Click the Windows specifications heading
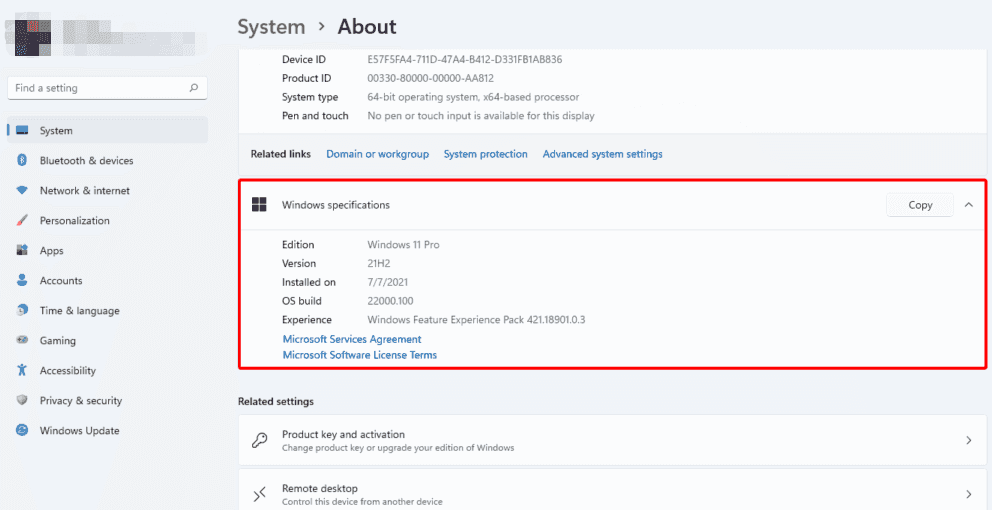The width and height of the screenshot is (992, 510). [x=336, y=205]
